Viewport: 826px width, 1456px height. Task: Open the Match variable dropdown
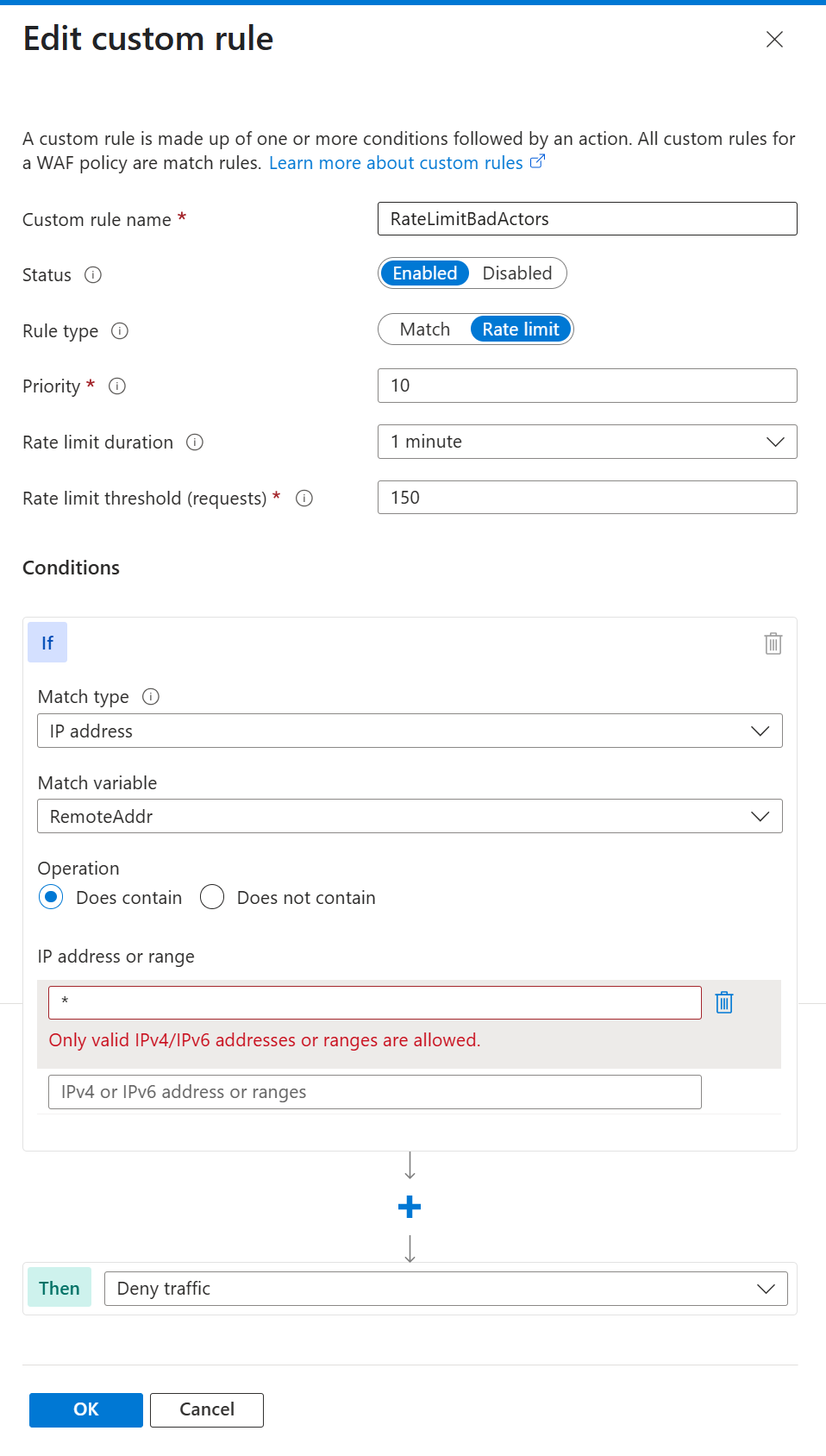coord(410,816)
